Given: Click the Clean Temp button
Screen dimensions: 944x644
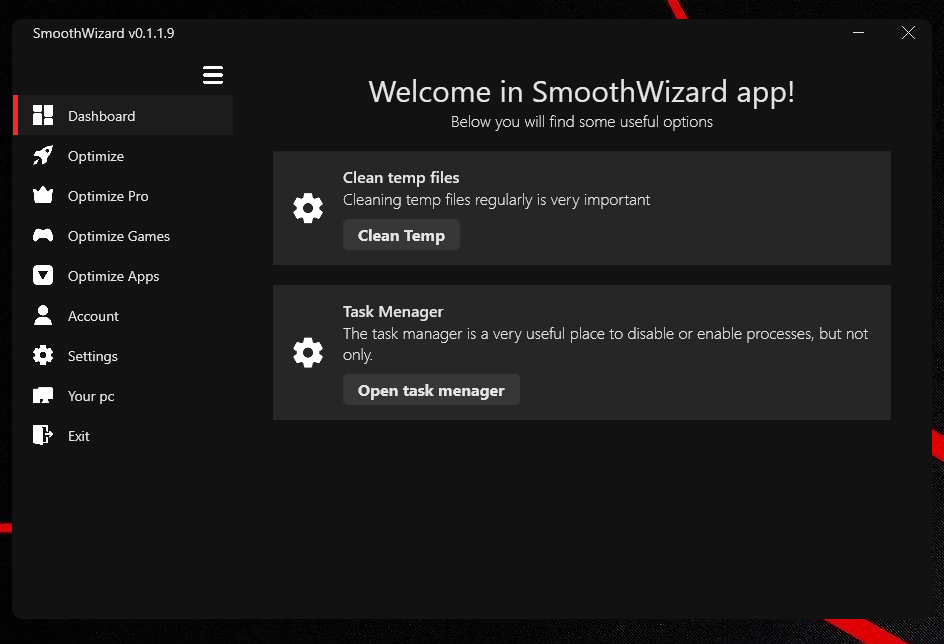Looking at the screenshot, I should coord(401,235).
